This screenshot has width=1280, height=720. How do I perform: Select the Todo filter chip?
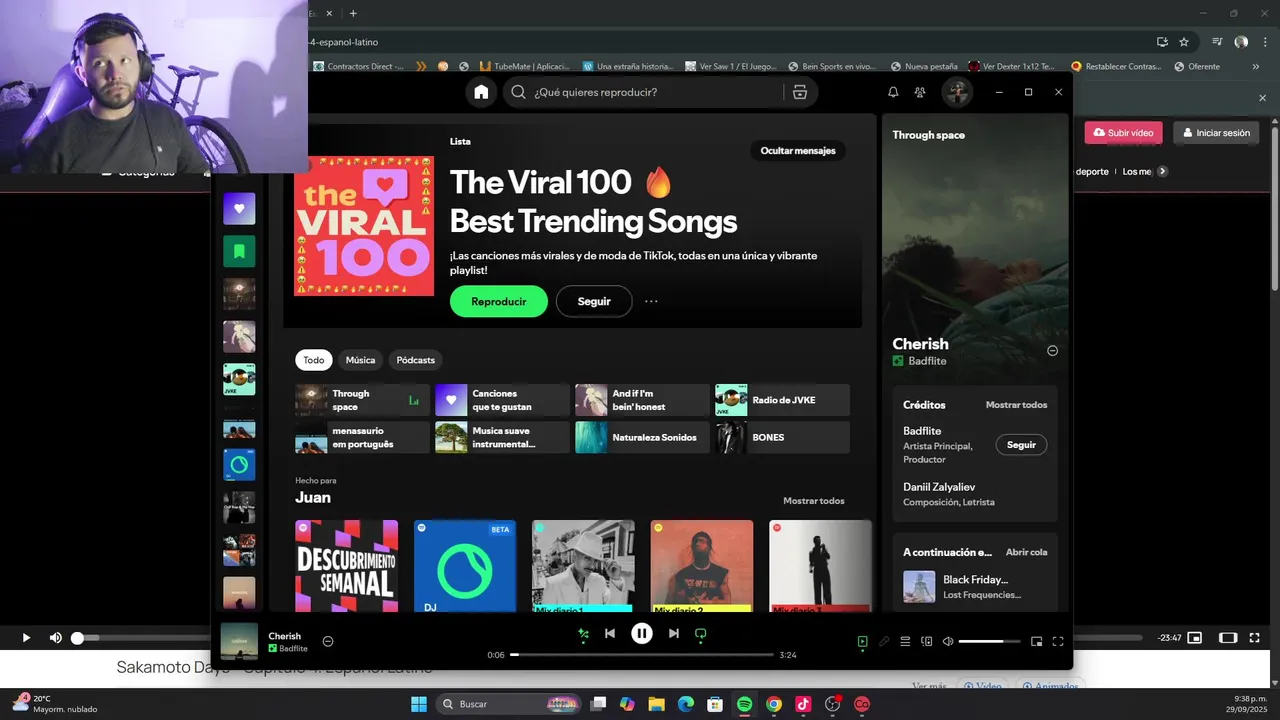click(314, 360)
